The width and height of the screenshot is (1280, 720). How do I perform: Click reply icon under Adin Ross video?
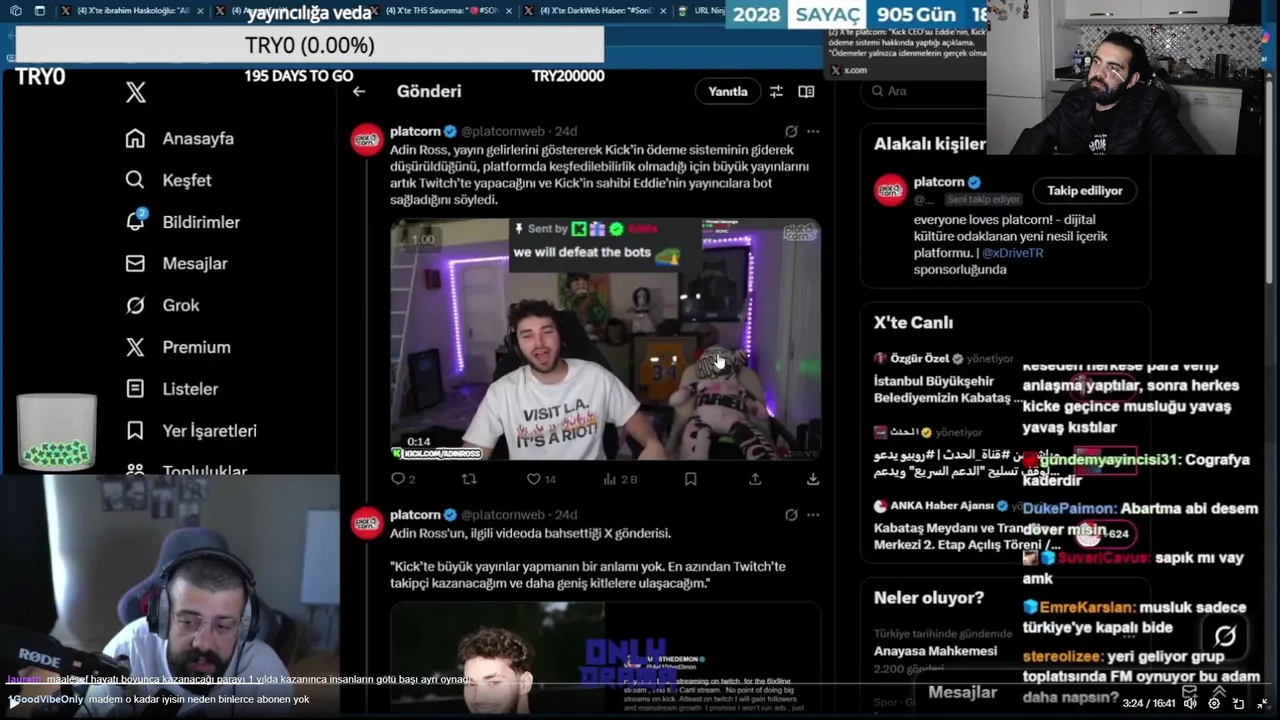397,479
